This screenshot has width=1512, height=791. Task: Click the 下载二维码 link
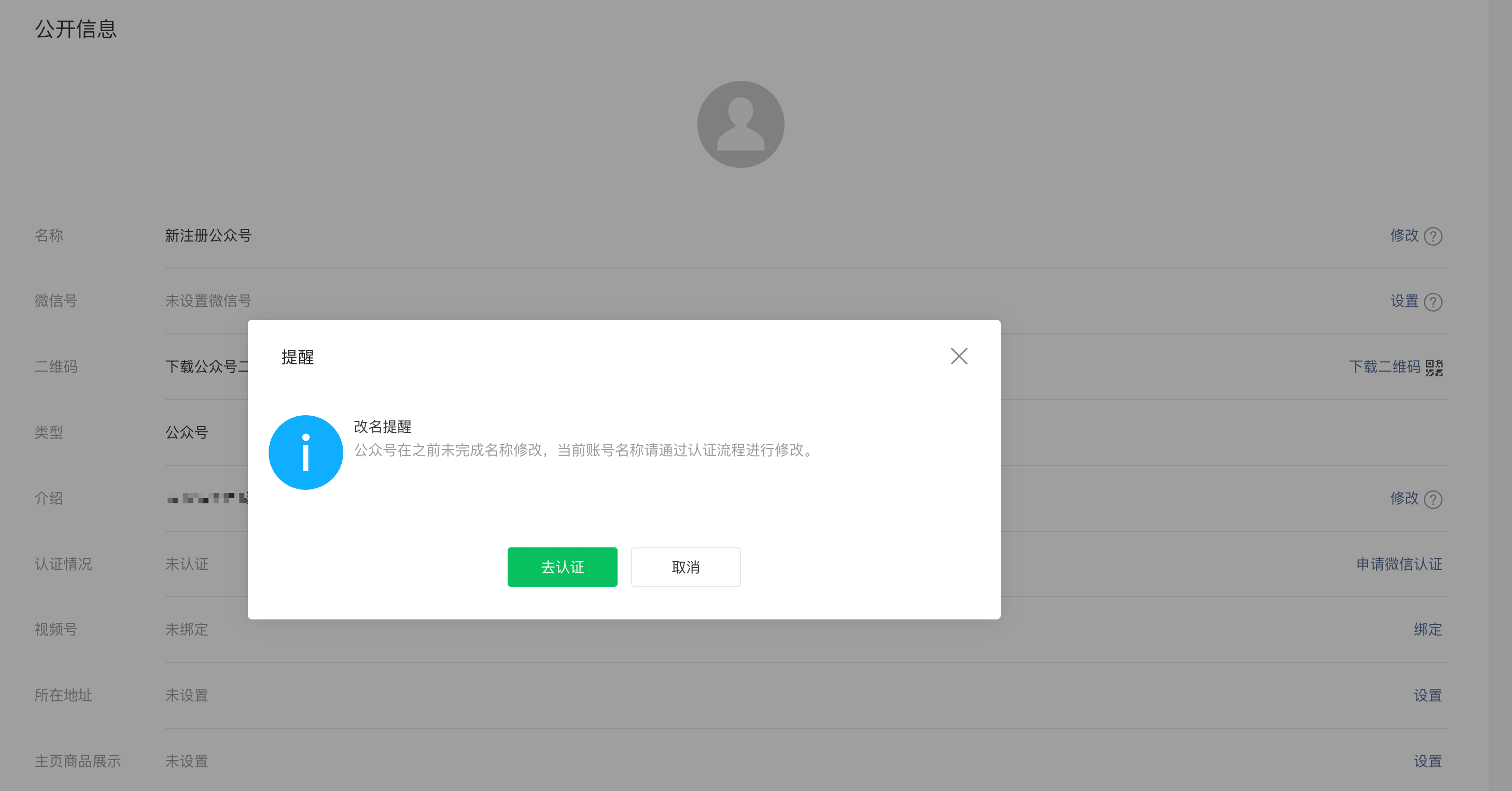click(x=1384, y=367)
